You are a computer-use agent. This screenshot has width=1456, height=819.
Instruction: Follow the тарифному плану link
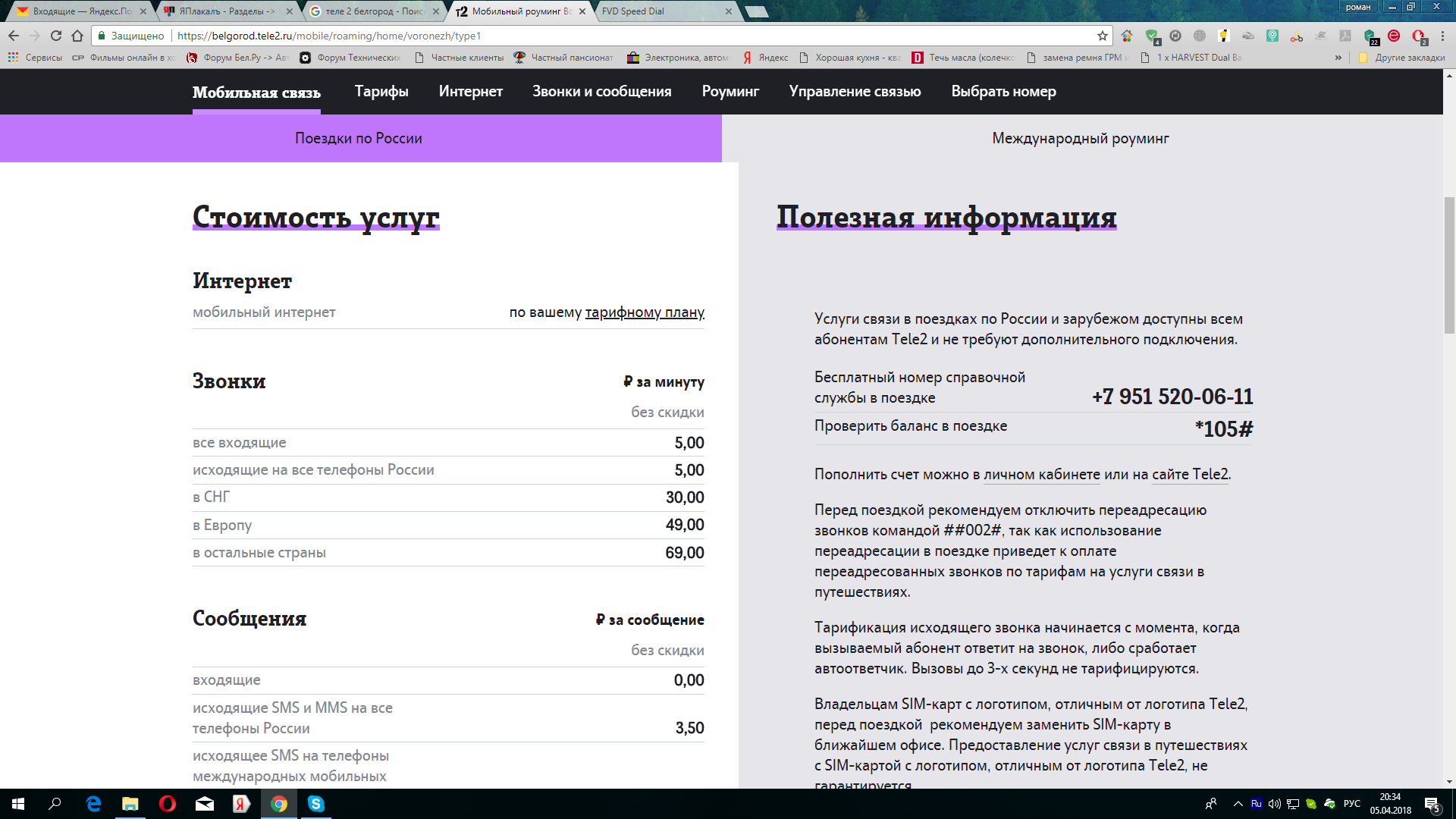645,312
